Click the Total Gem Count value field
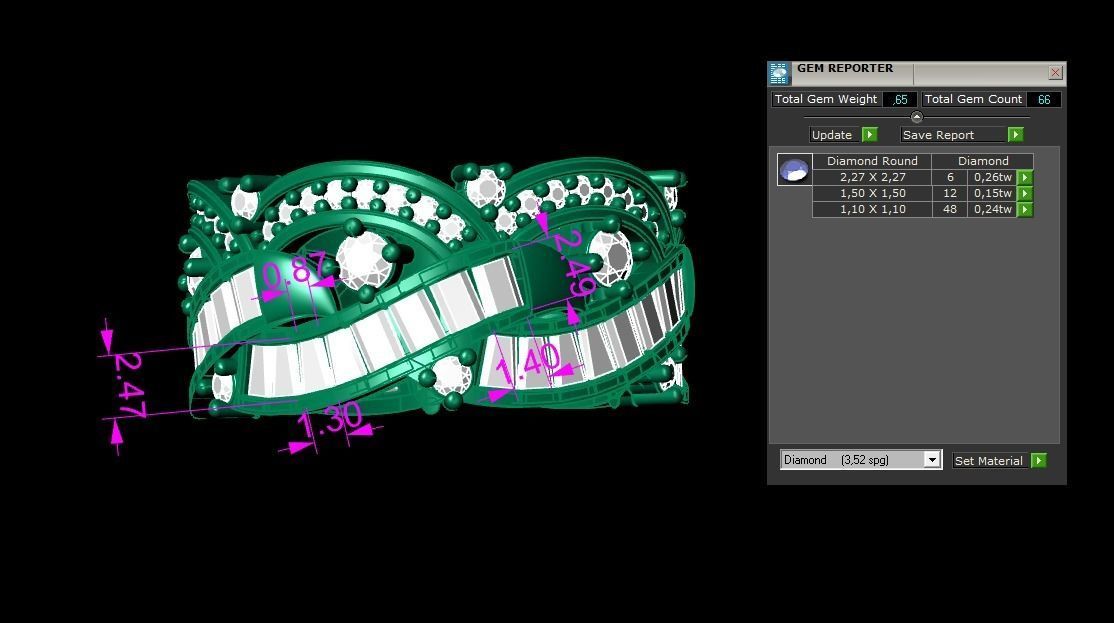 (1044, 99)
